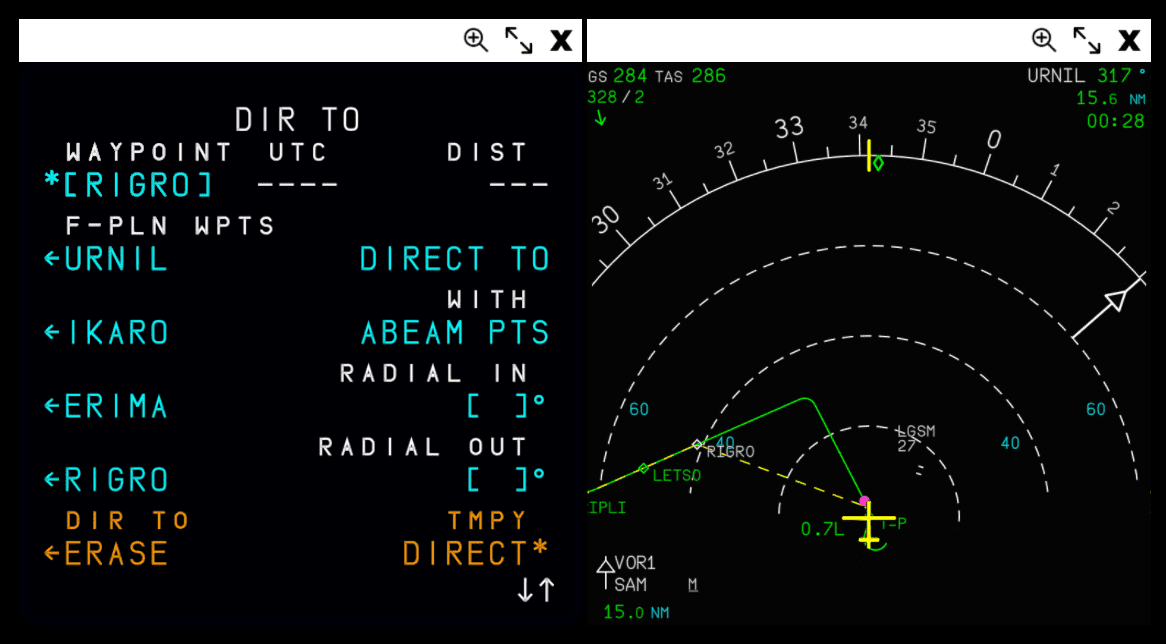Viewport: 1166px width, 644px height.
Task: Select the ABEAM PTS option
Action: tap(455, 333)
